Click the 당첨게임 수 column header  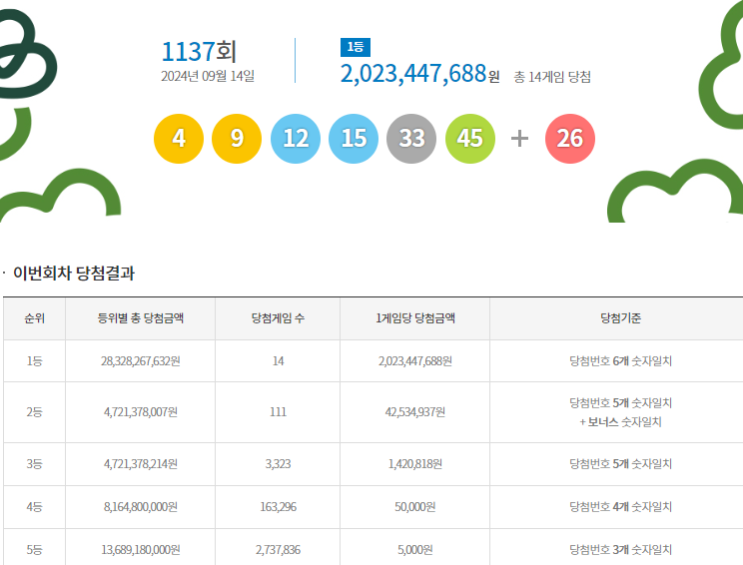pos(278,318)
